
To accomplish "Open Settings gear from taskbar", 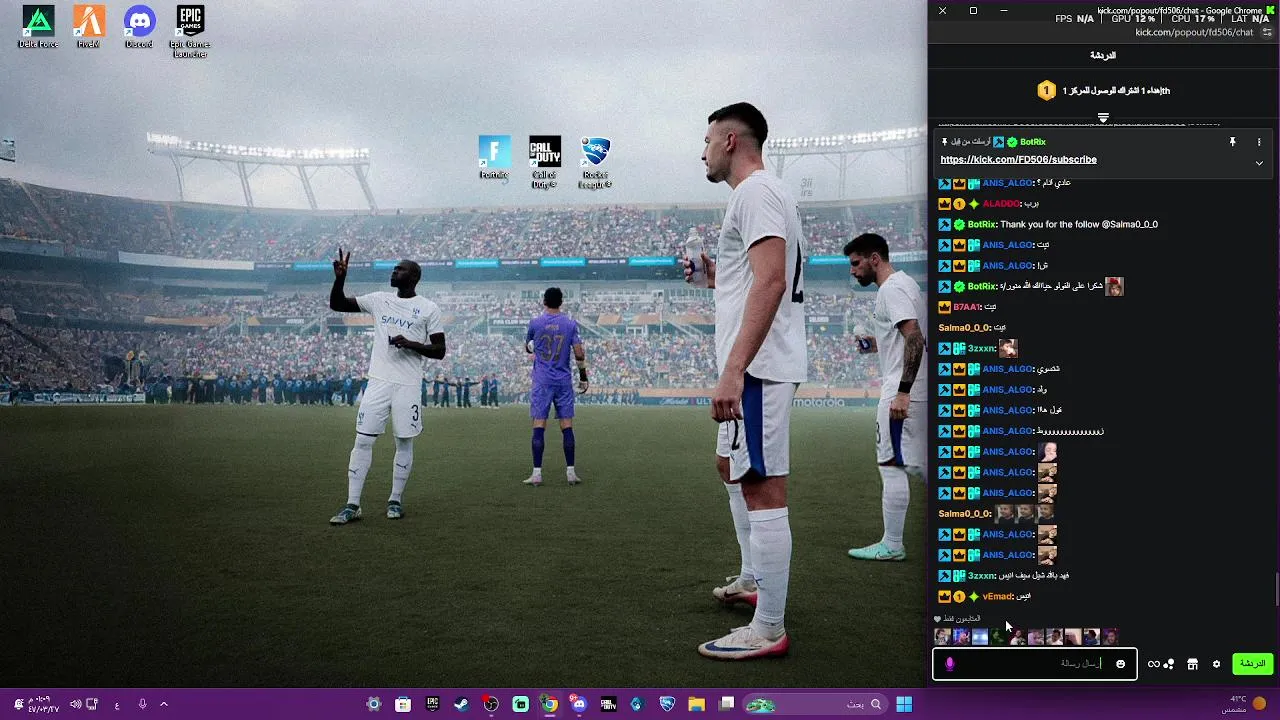I will point(373,704).
